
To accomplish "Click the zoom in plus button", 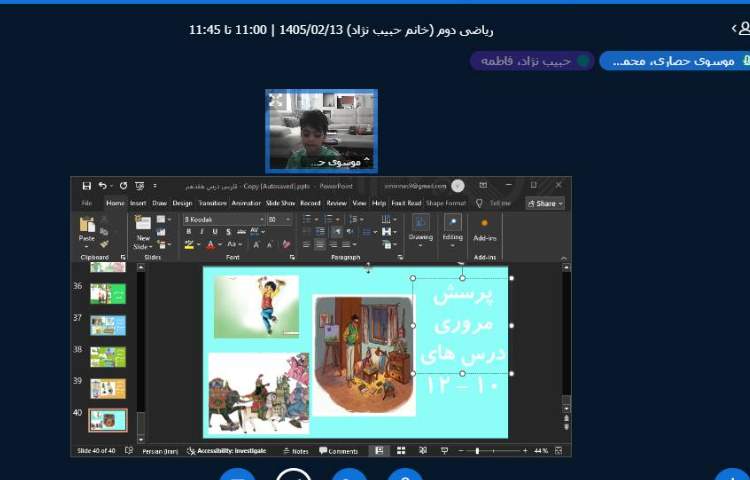I will (525, 451).
